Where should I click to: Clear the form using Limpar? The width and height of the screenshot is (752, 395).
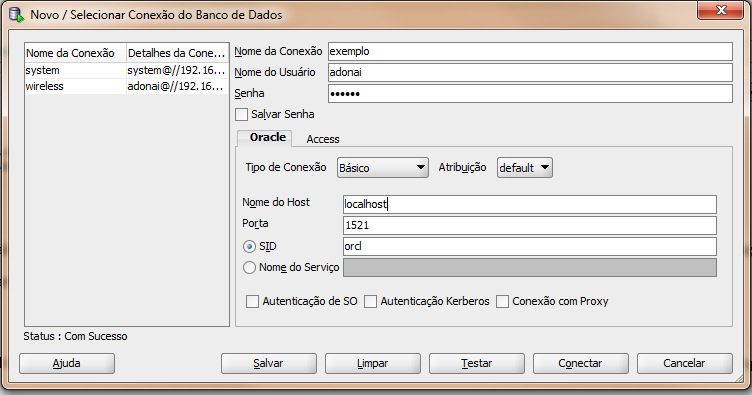[x=373, y=363]
